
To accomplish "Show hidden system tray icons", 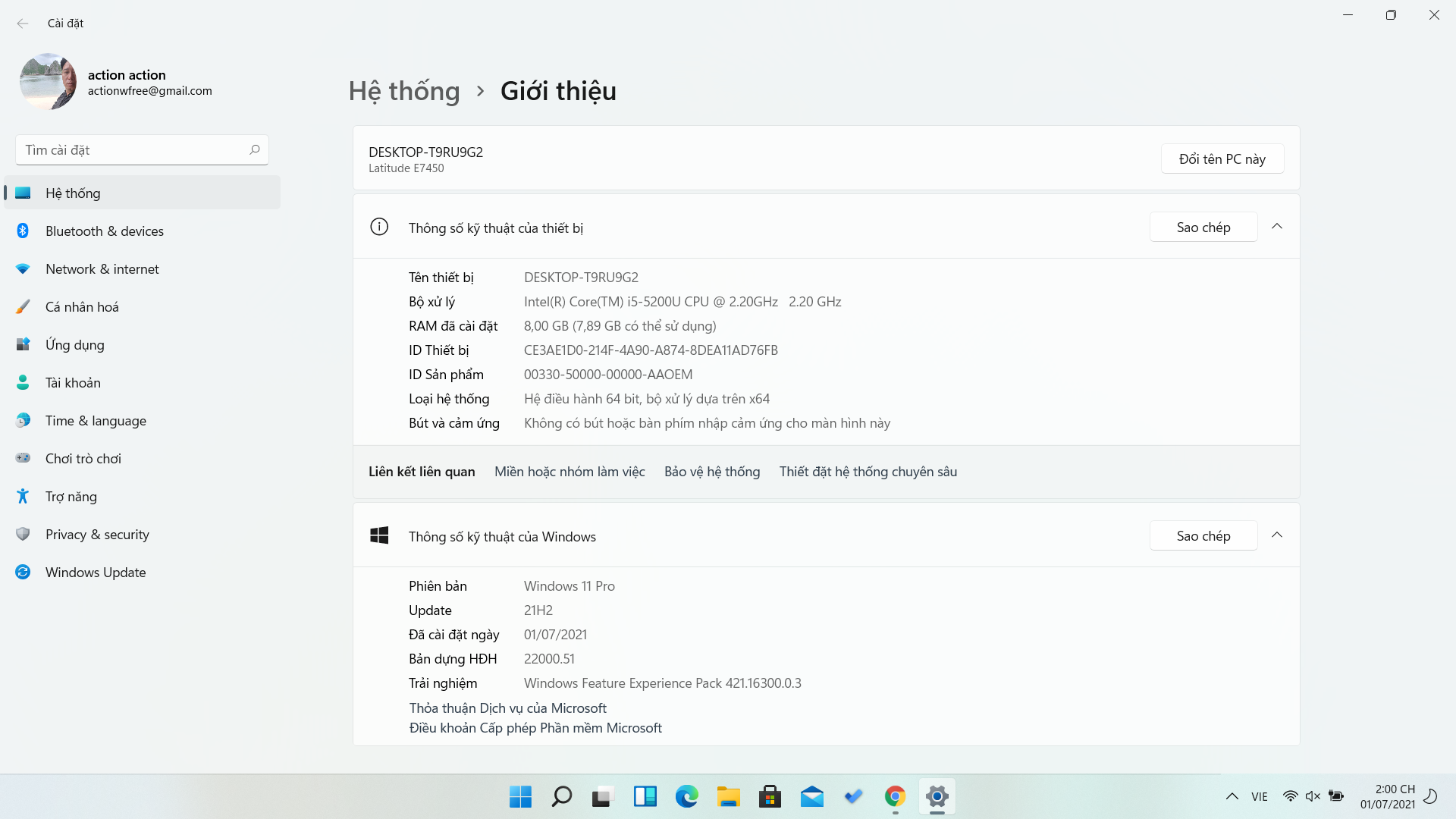I will pyautogui.click(x=1232, y=796).
